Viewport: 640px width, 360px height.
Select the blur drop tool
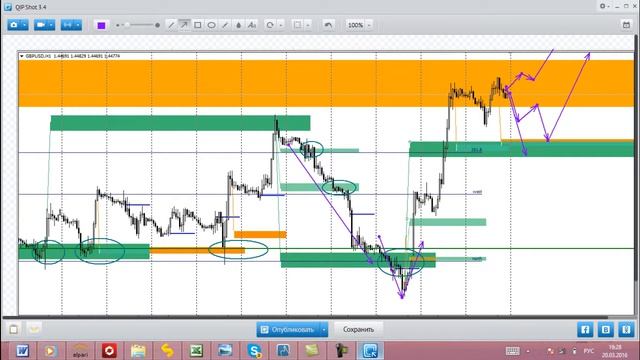coord(239,25)
